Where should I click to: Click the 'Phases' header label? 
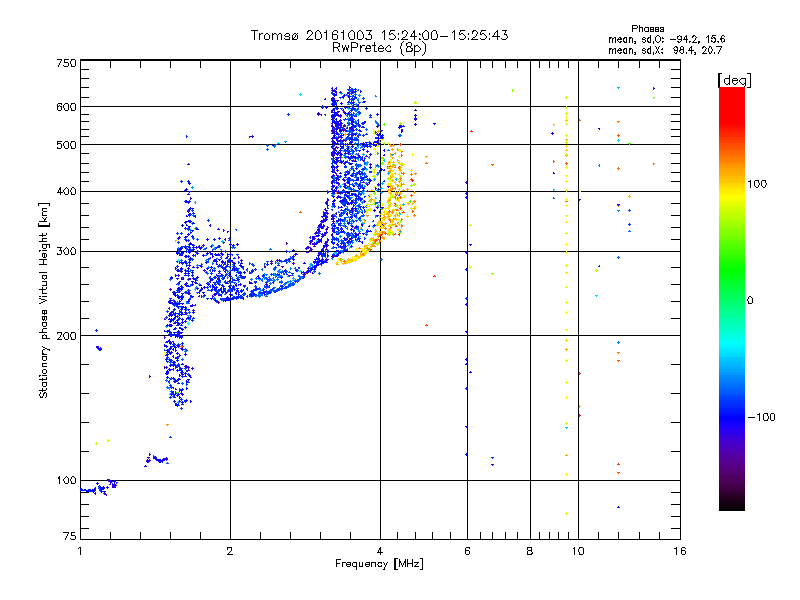click(647, 29)
